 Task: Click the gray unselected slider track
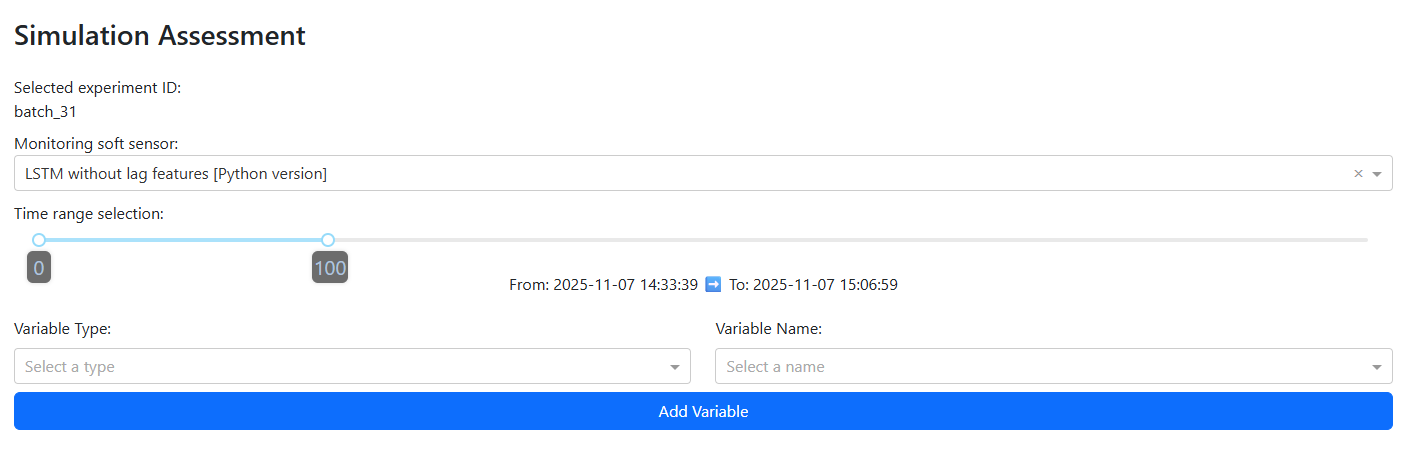[x=850, y=240]
